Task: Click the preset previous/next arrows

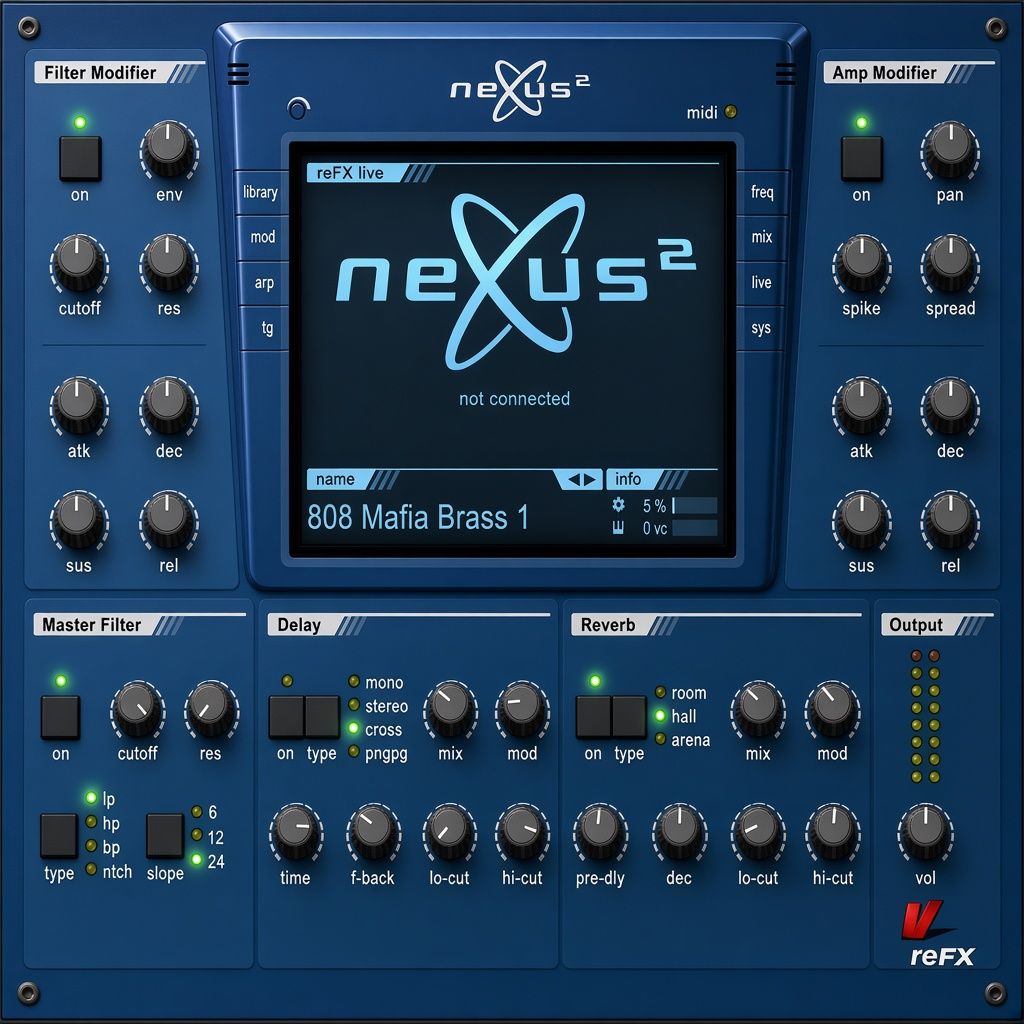Action: (x=581, y=480)
